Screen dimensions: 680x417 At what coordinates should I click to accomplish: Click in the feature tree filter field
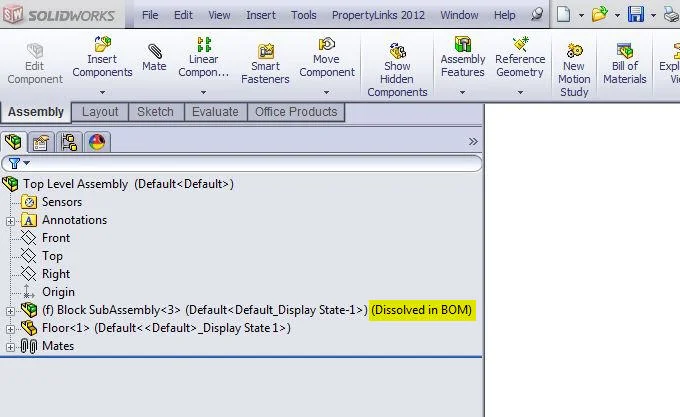(250, 163)
